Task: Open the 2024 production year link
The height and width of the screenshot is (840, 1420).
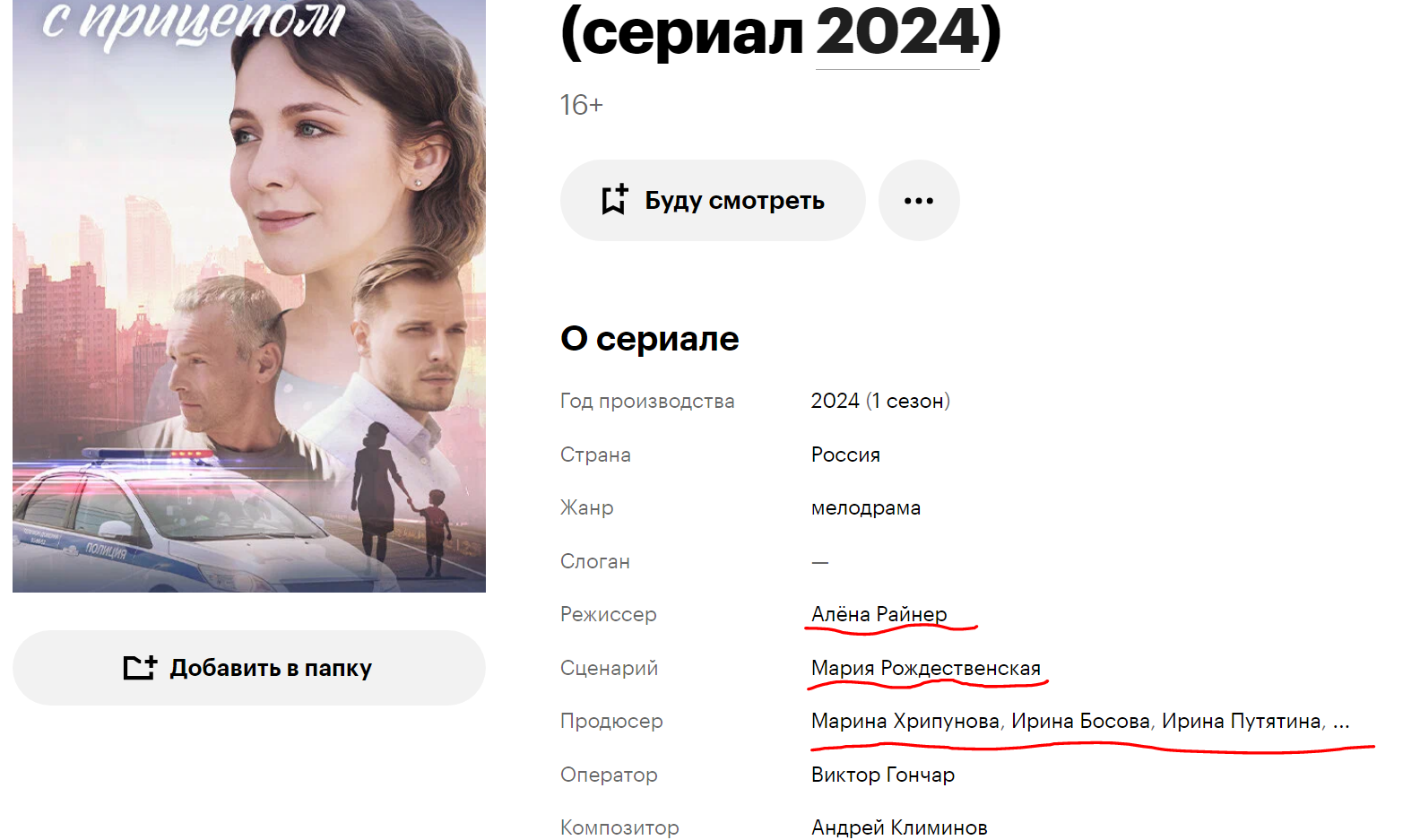Action: point(836,401)
